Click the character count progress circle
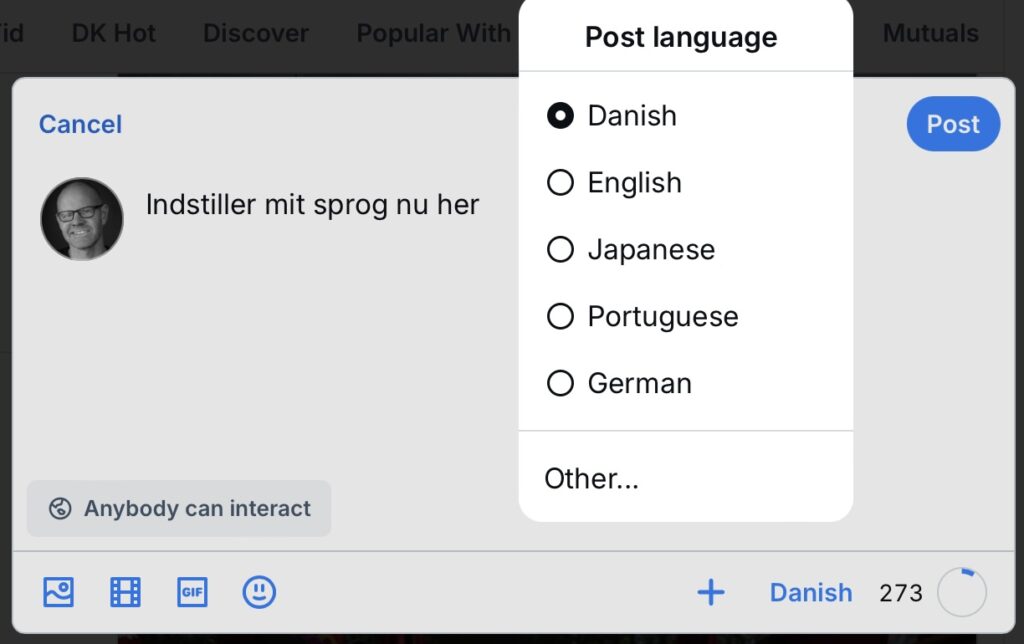The height and width of the screenshot is (644, 1024). tap(961, 592)
